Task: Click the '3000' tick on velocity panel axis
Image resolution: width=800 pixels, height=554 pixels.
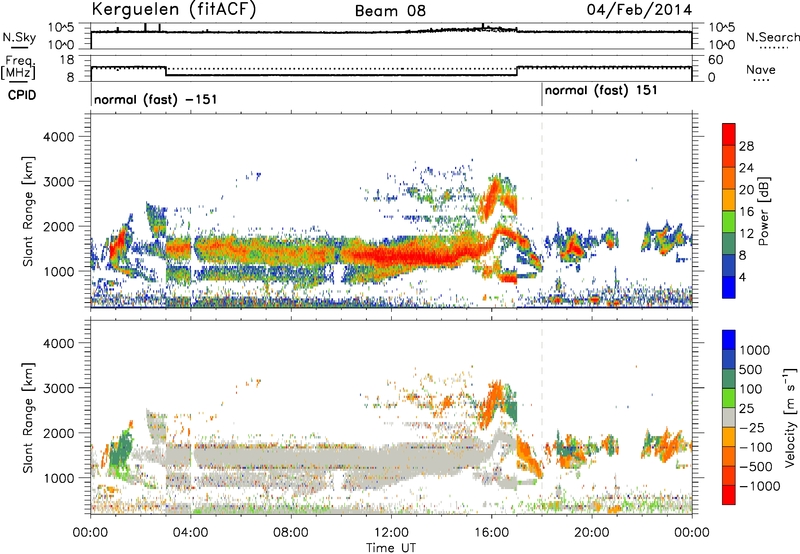Action: (x=58, y=388)
